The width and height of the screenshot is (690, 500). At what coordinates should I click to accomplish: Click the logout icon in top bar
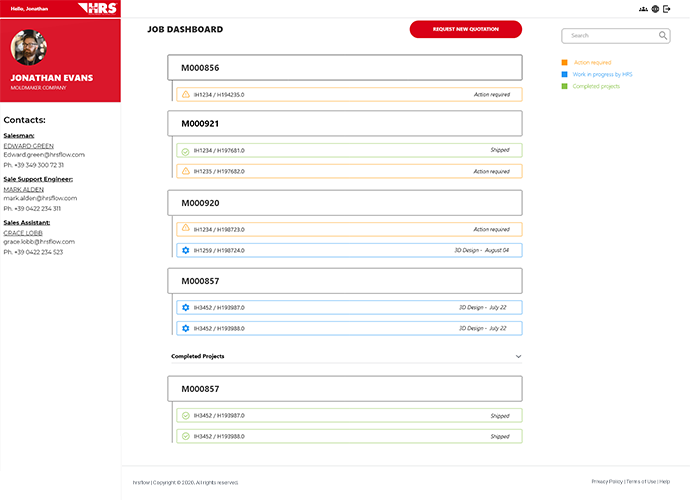tap(667, 9)
